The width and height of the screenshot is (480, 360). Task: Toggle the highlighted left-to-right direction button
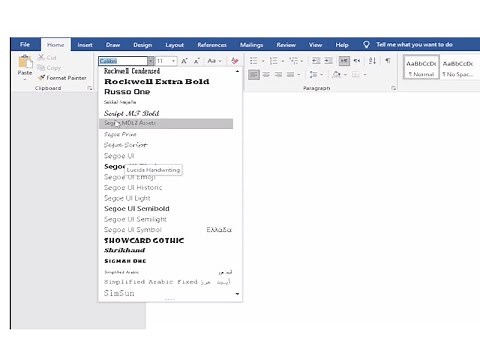pyautogui.click(x=344, y=61)
